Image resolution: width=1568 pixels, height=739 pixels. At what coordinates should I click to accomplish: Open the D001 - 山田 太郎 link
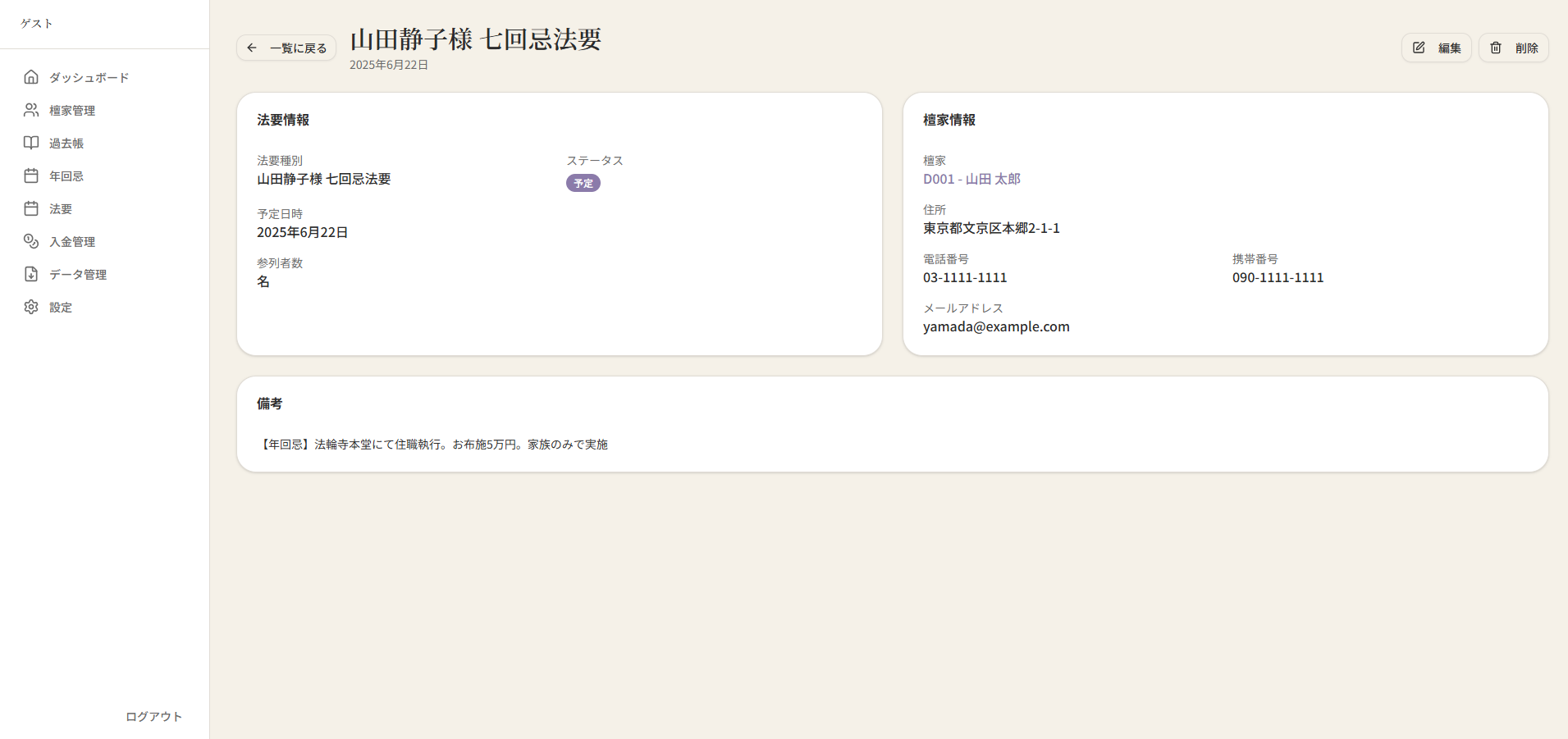click(x=971, y=179)
